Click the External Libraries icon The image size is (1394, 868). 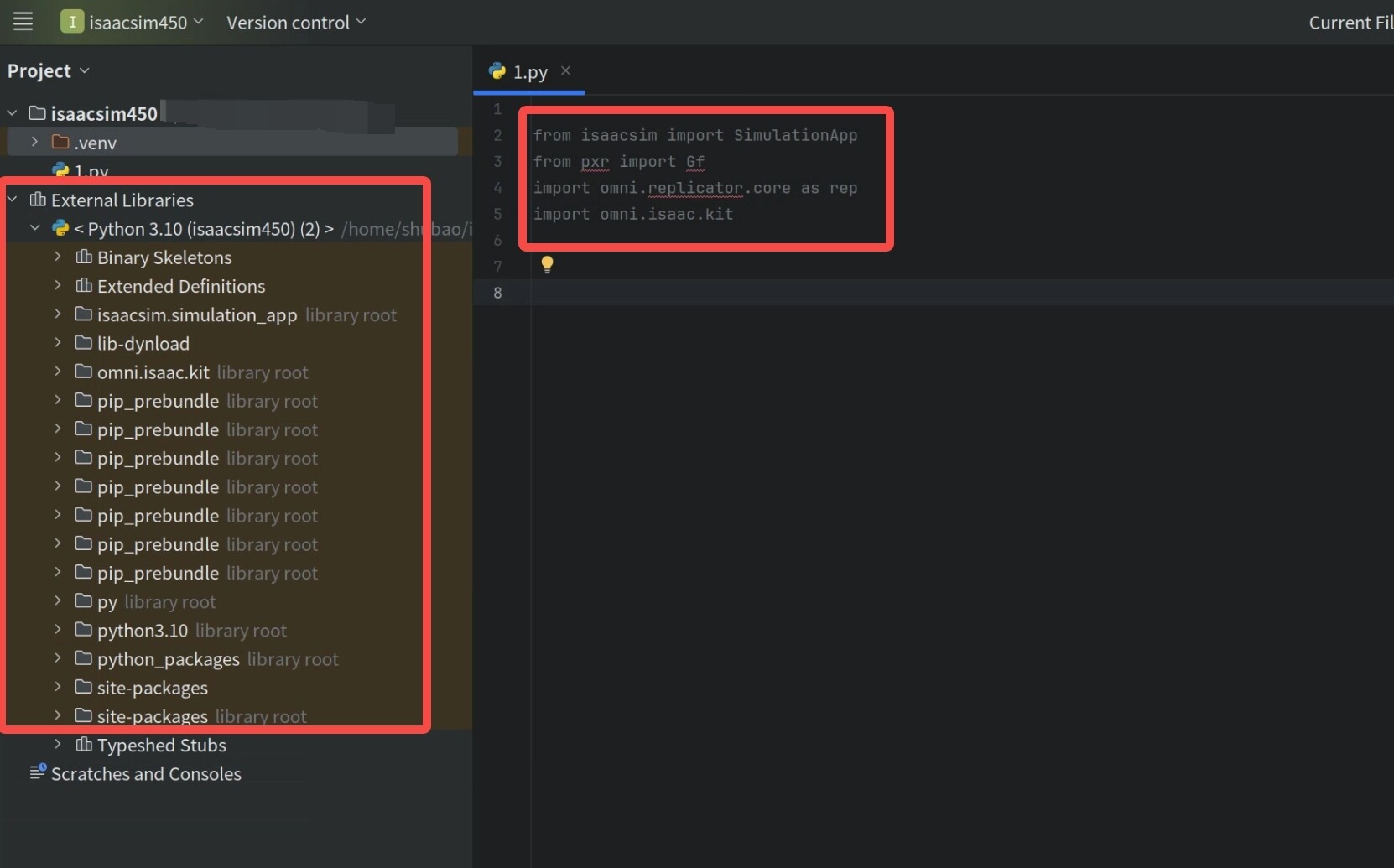[38, 200]
